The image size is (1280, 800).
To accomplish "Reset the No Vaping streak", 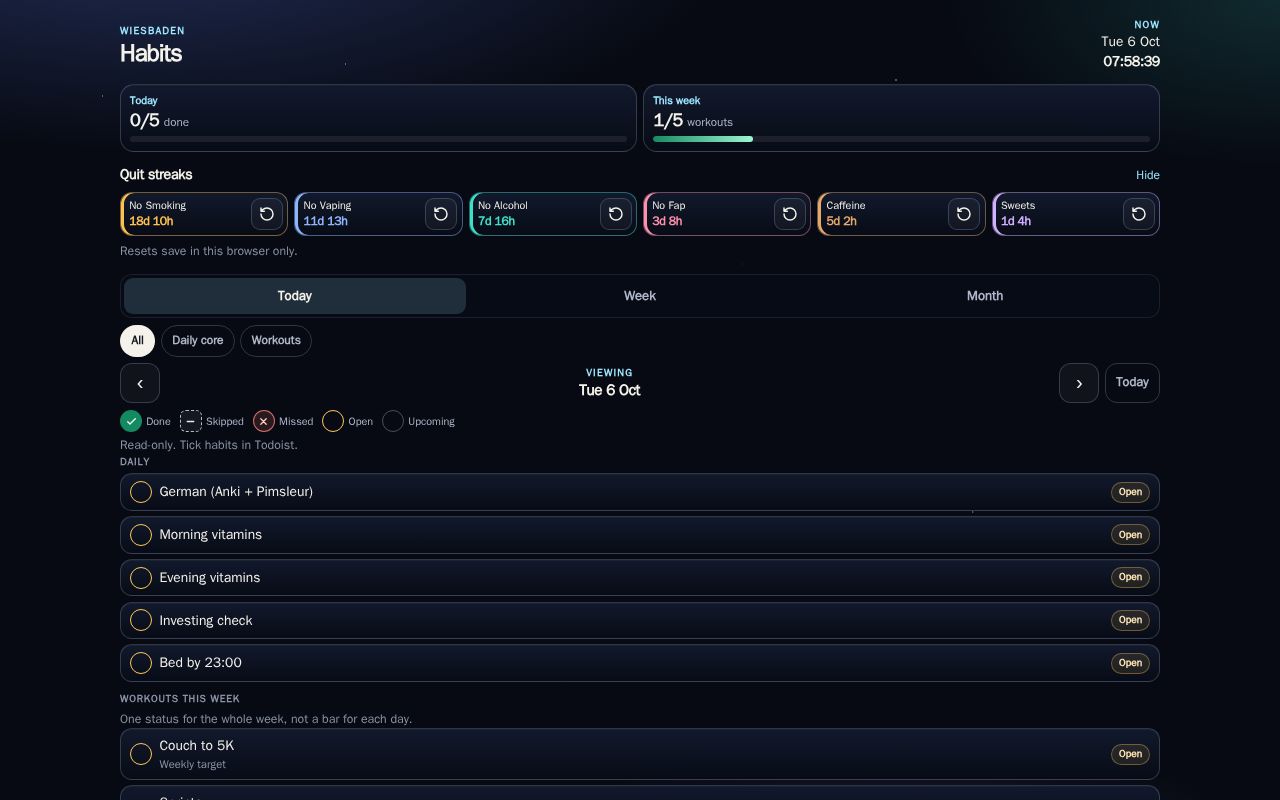I will point(441,214).
